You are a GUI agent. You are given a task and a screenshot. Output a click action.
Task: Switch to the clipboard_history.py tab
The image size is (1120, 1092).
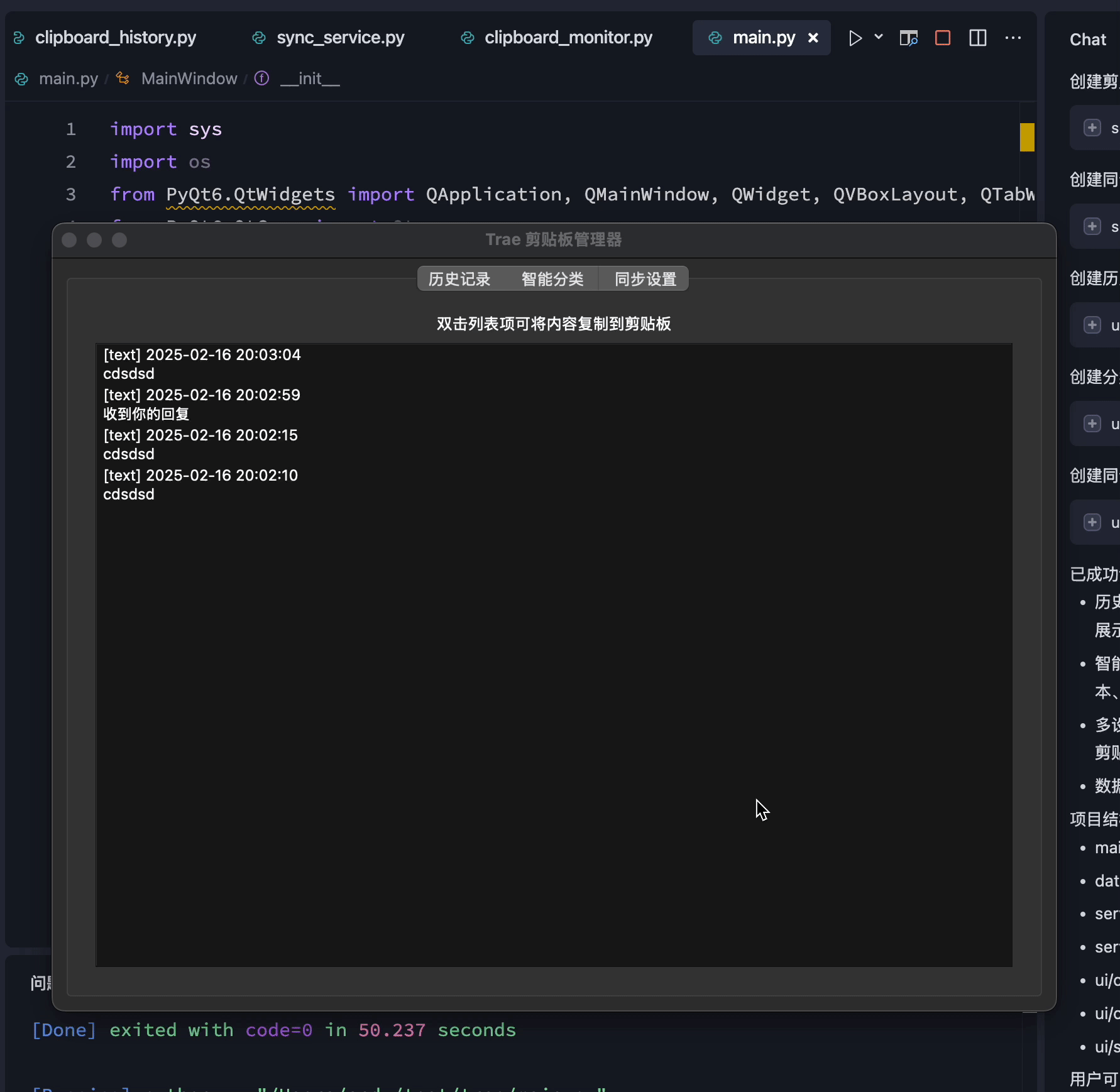coord(116,38)
